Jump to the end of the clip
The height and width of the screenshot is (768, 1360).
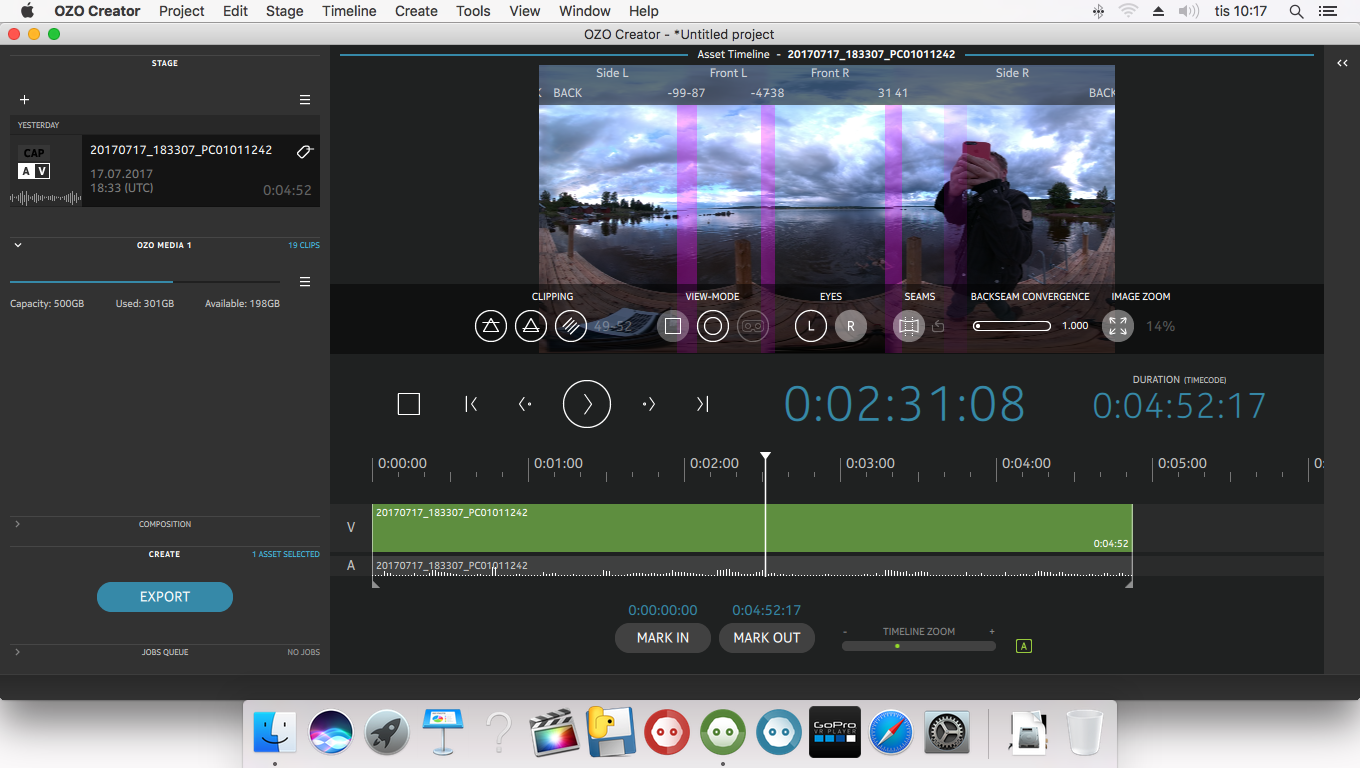pyautogui.click(x=702, y=404)
